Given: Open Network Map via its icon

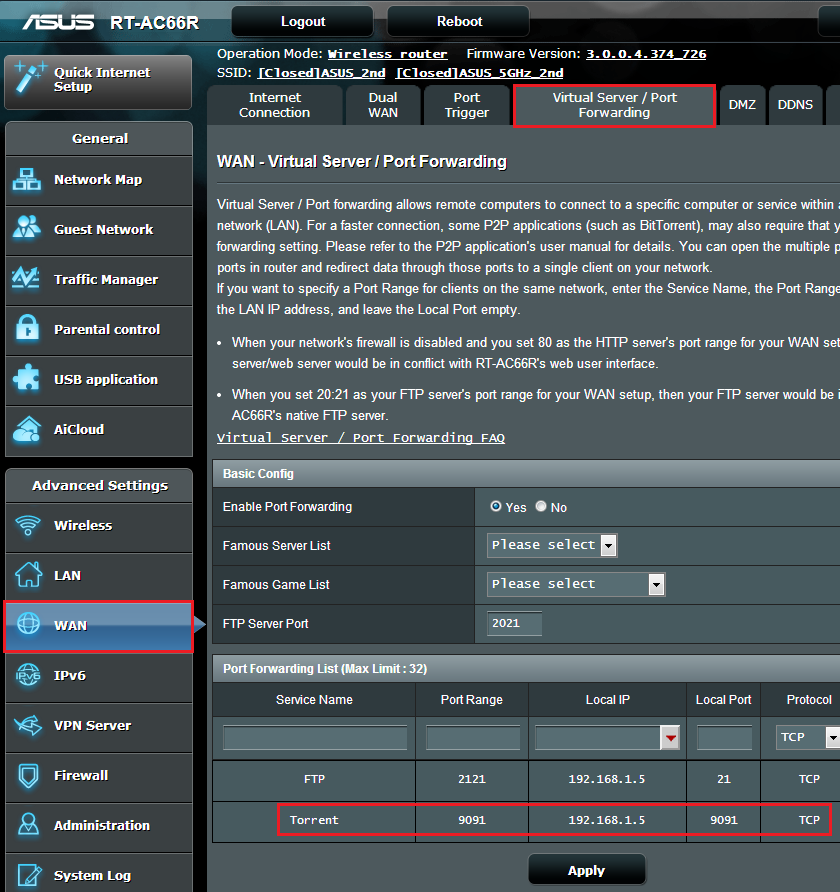Looking at the screenshot, I should pos(27,180).
